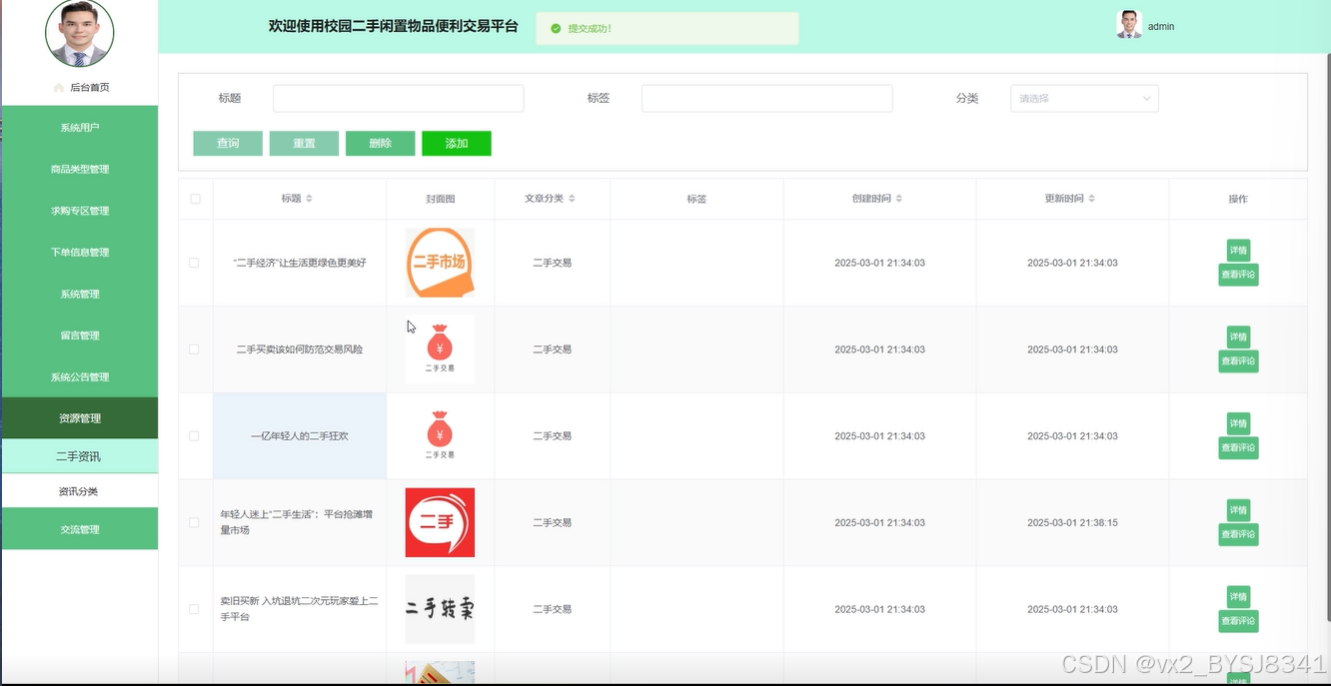Sort by the 标题 column arrows
The image size is (1331, 686).
coord(309,199)
